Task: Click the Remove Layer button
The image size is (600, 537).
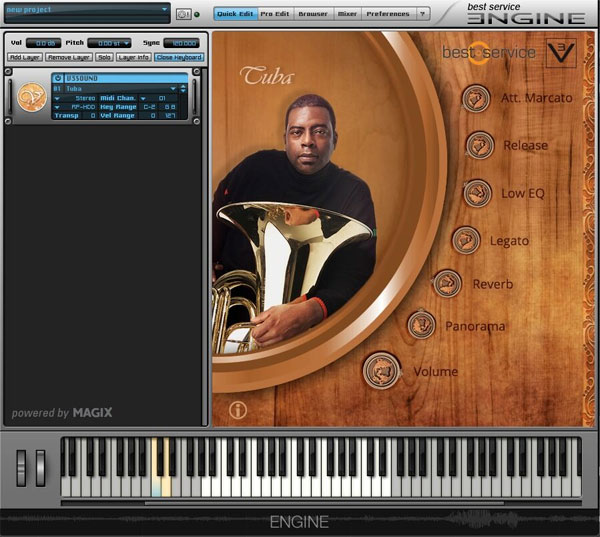Action: click(x=69, y=57)
